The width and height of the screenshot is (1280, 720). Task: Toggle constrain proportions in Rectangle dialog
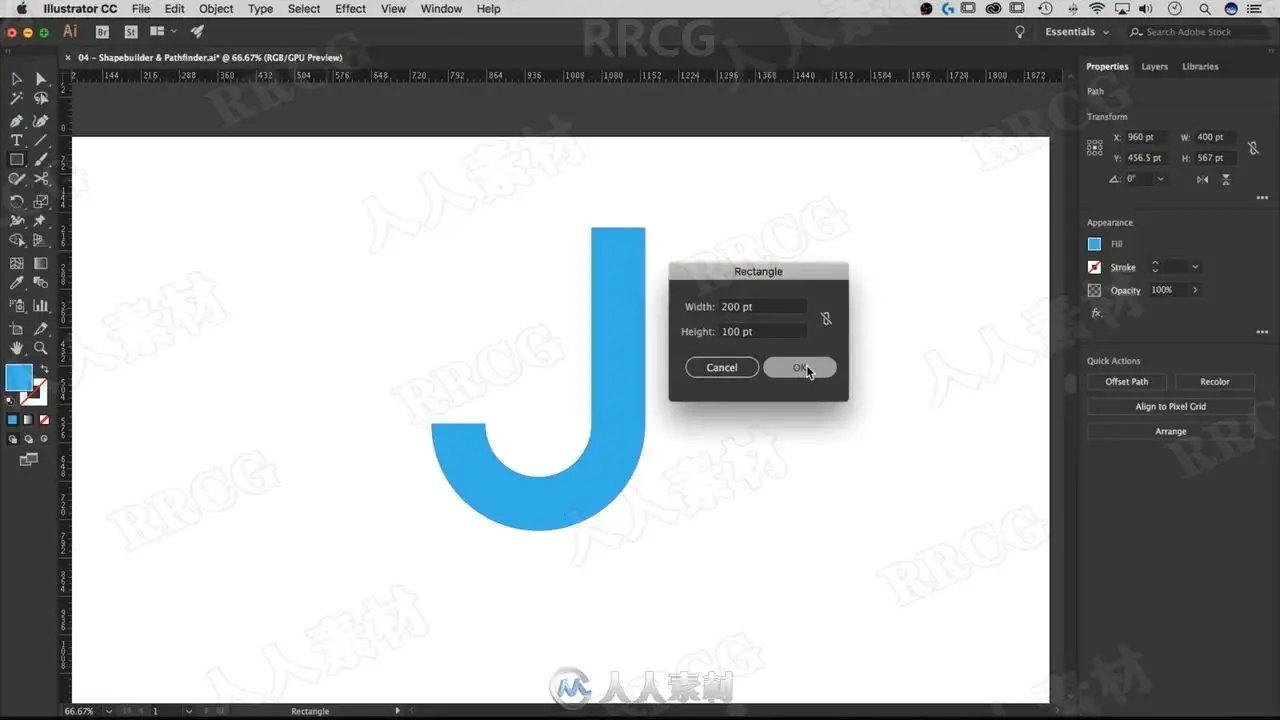pos(826,319)
